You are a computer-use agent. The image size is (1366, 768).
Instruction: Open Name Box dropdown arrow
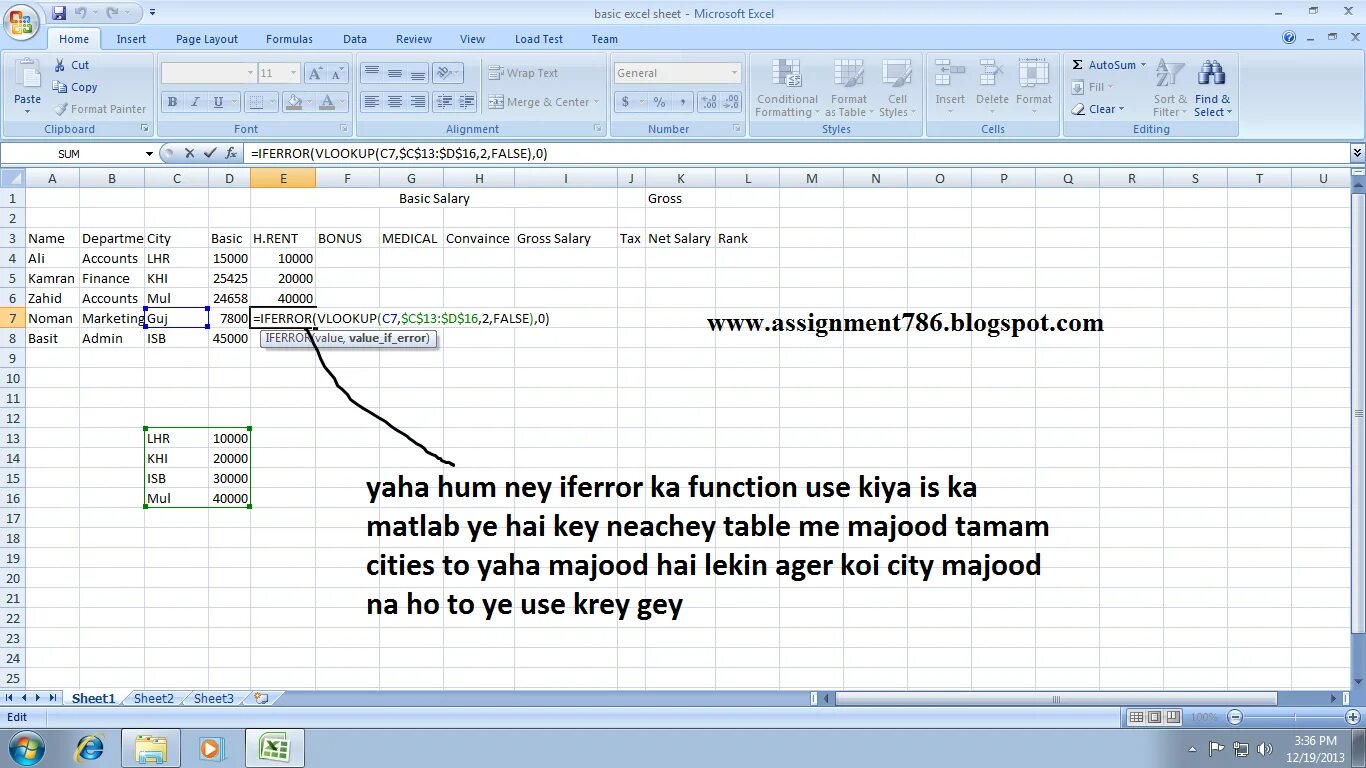coord(150,153)
